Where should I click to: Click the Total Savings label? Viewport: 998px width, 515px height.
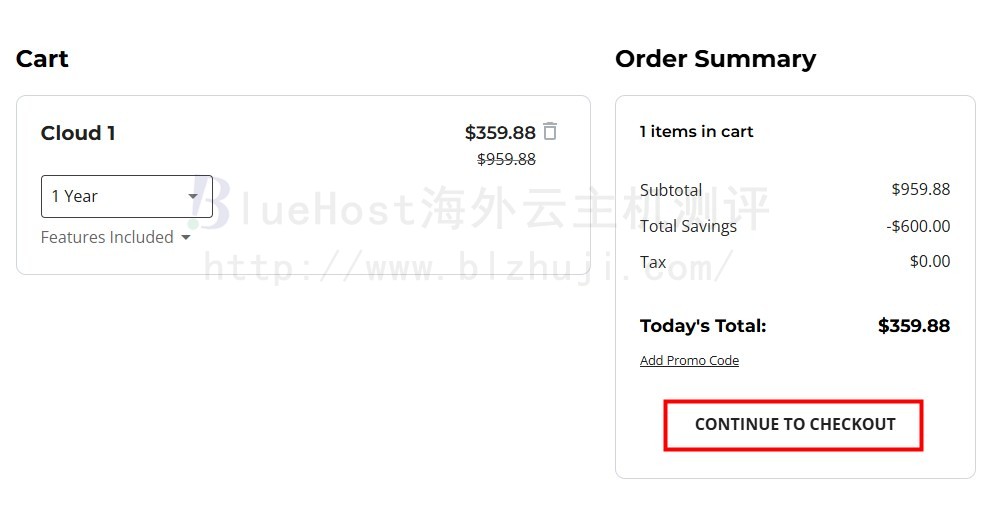[688, 226]
